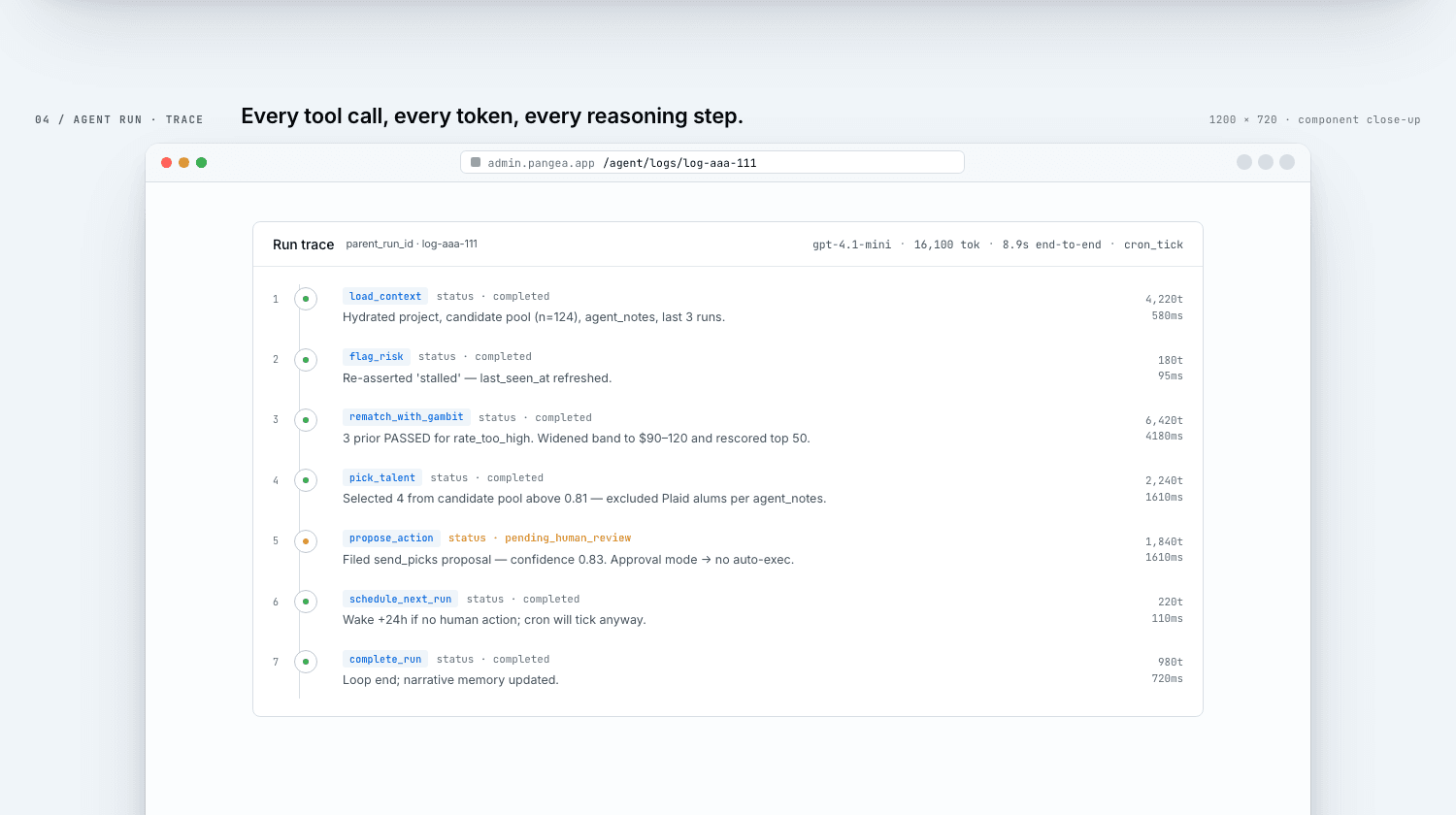Click the lock icon in address bar
Viewport: 1456px width, 815px height.
point(476,162)
